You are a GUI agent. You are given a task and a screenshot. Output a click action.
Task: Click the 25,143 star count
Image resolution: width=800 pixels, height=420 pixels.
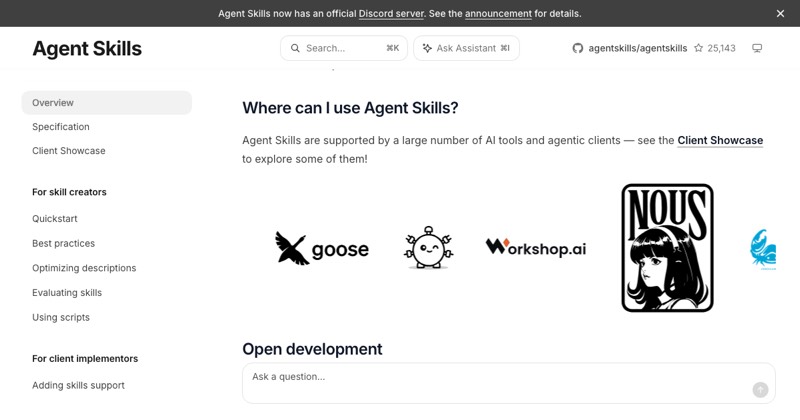coord(721,48)
